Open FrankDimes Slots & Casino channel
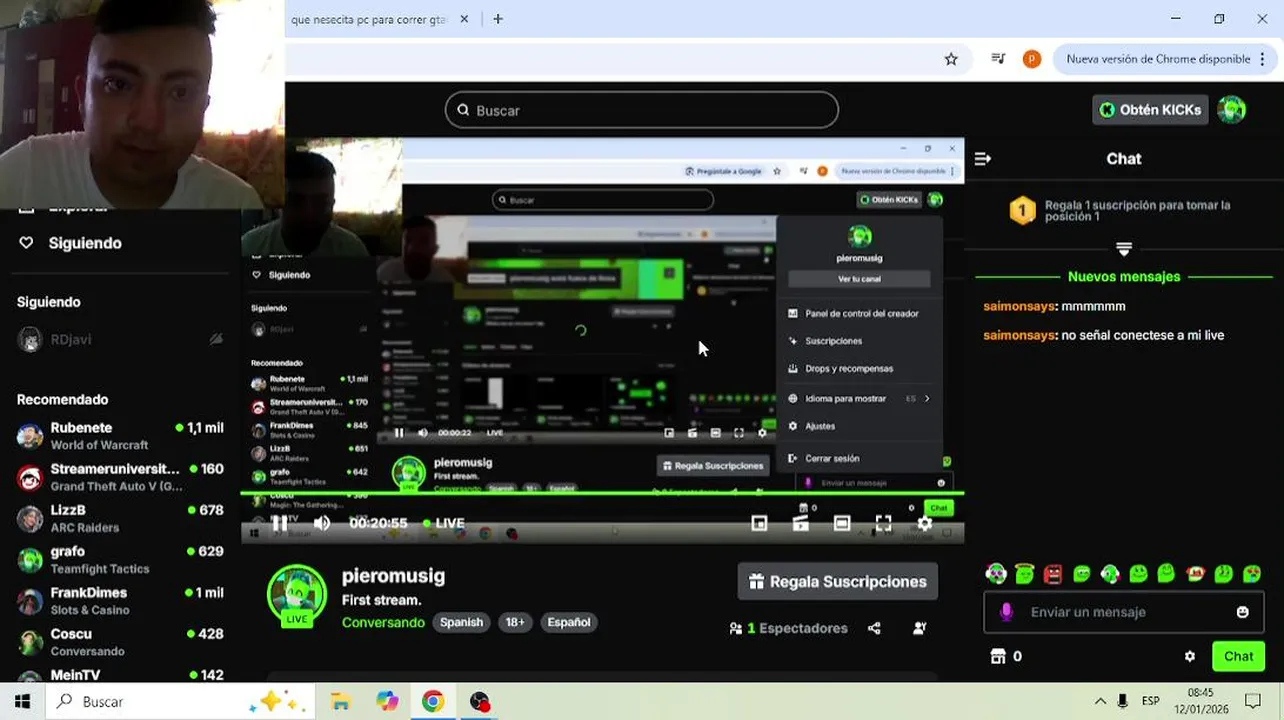 pyautogui.click(x=120, y=601)
